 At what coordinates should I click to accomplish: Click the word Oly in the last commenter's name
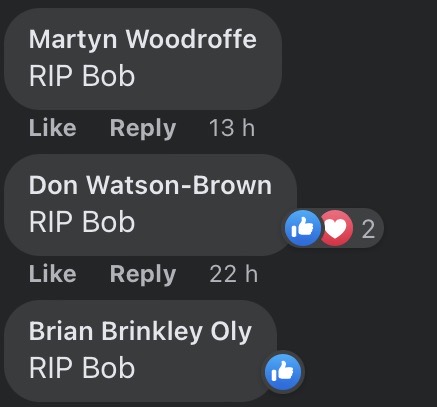pos(231,332)
